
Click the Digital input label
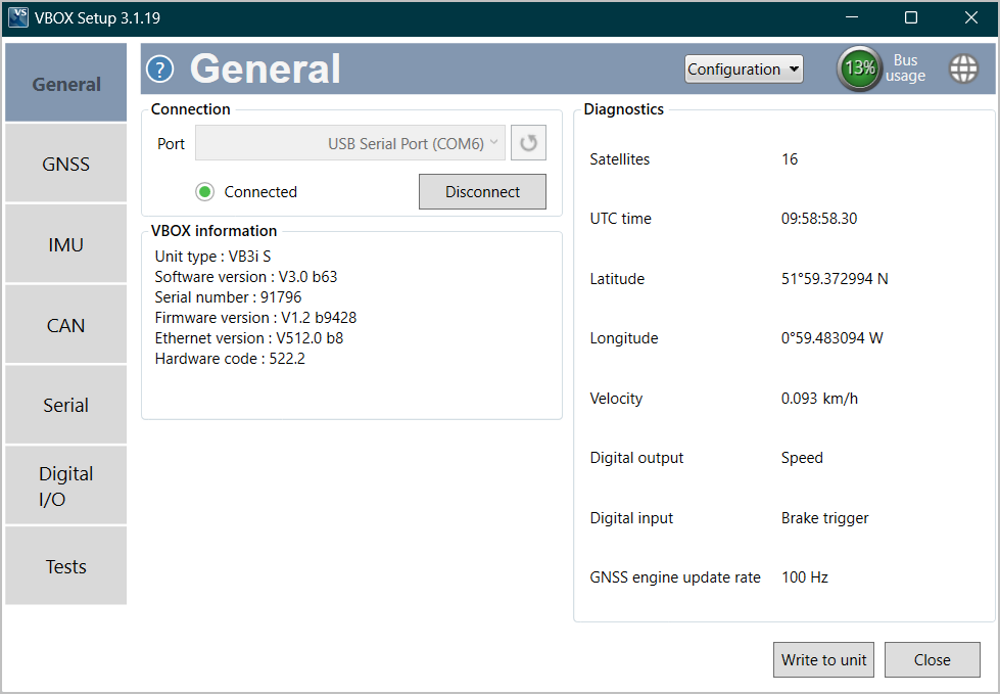click(x=631, y=518)
